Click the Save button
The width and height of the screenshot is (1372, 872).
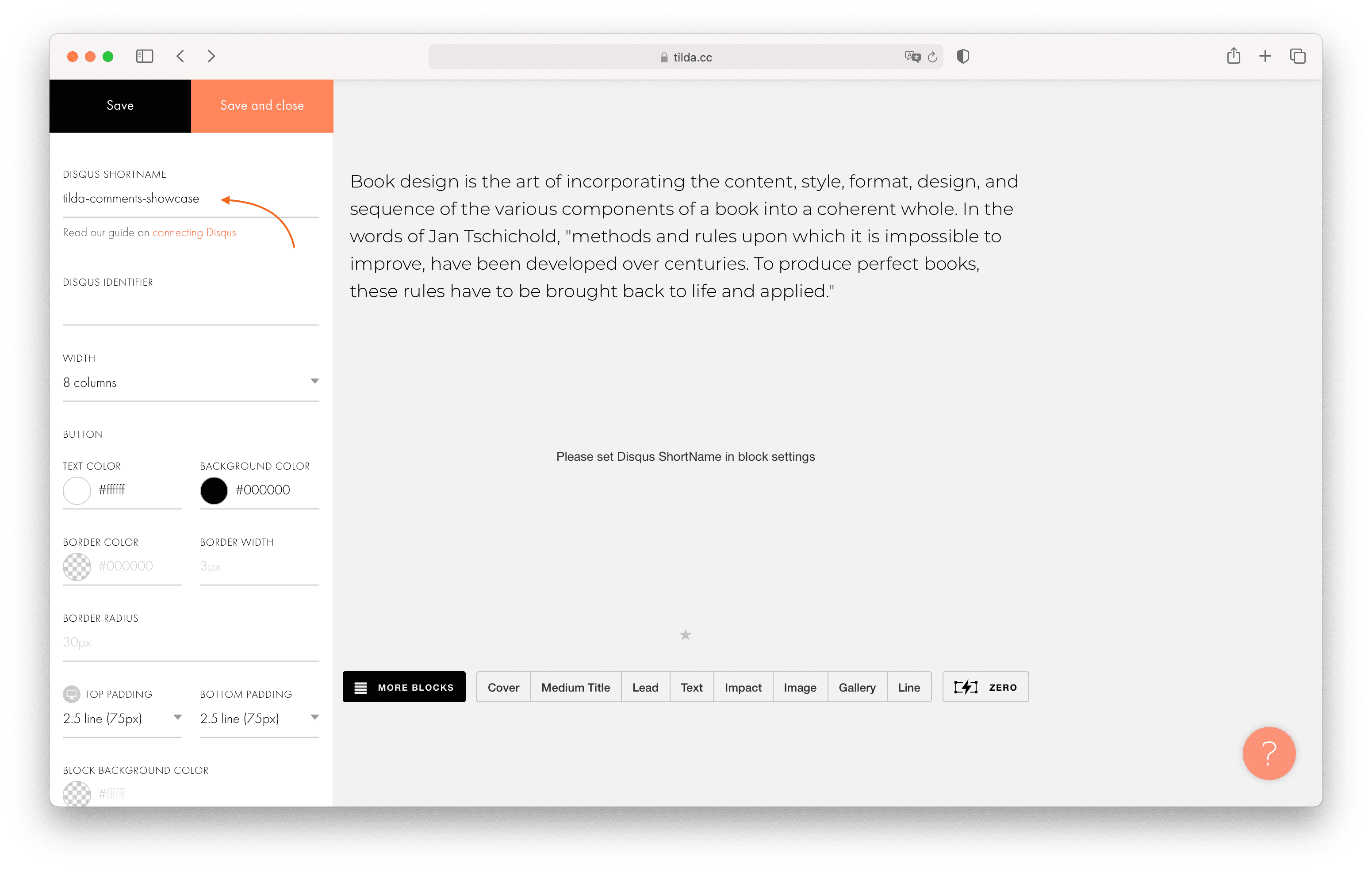pyautogui.click(x=120, y=106)
